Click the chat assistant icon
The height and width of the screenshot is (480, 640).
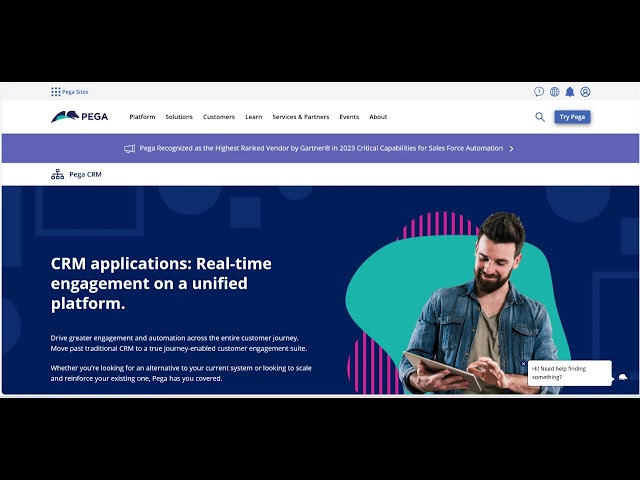[623, 377]
